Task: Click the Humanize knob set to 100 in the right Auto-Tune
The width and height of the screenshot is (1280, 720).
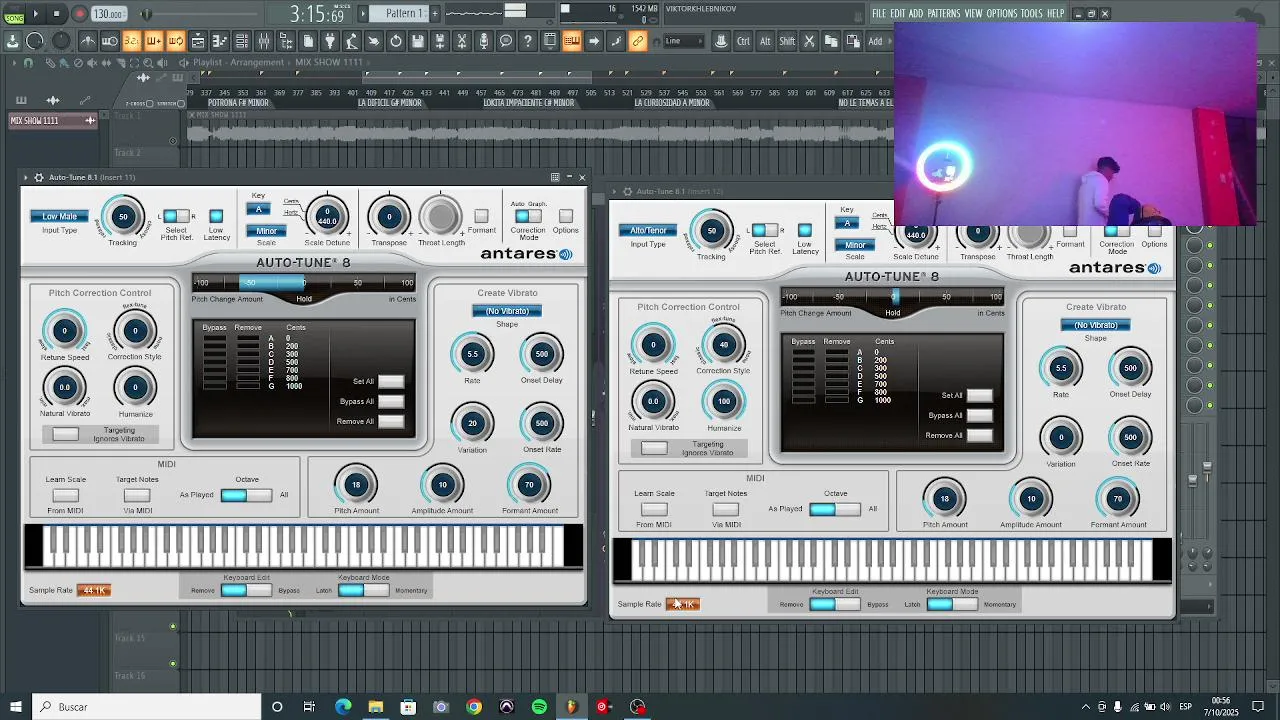Action: (724, 401)
